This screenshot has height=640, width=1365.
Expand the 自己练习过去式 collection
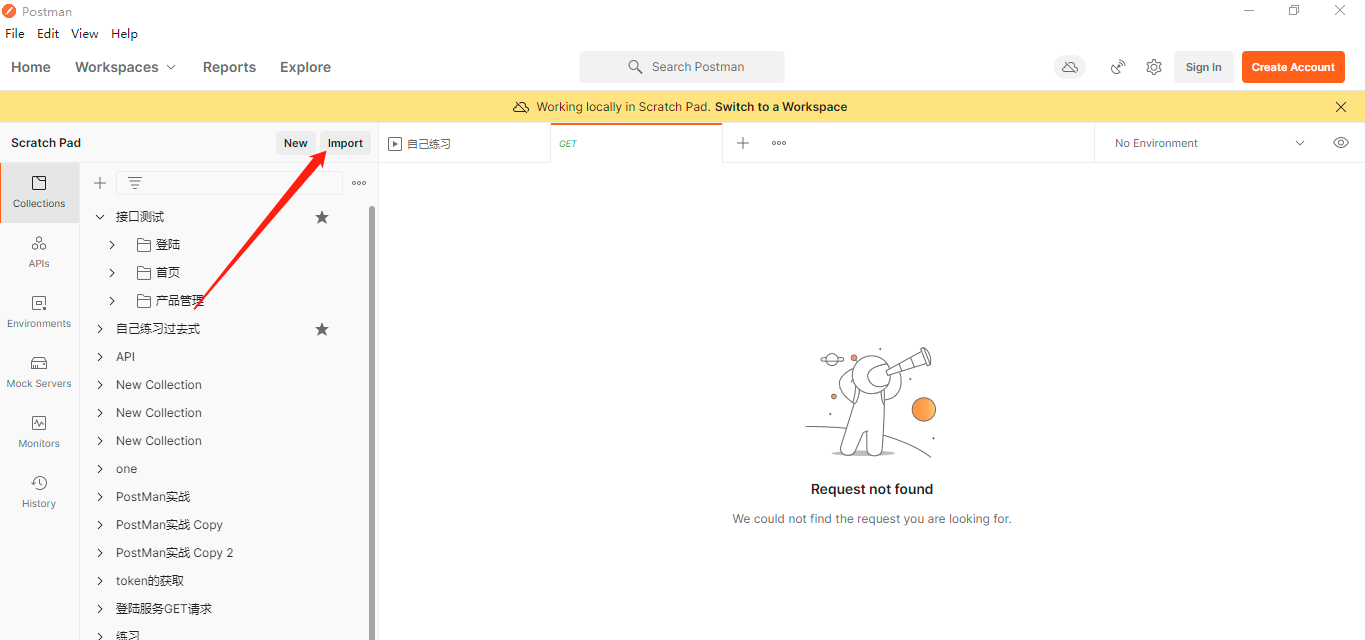point(100,329)
